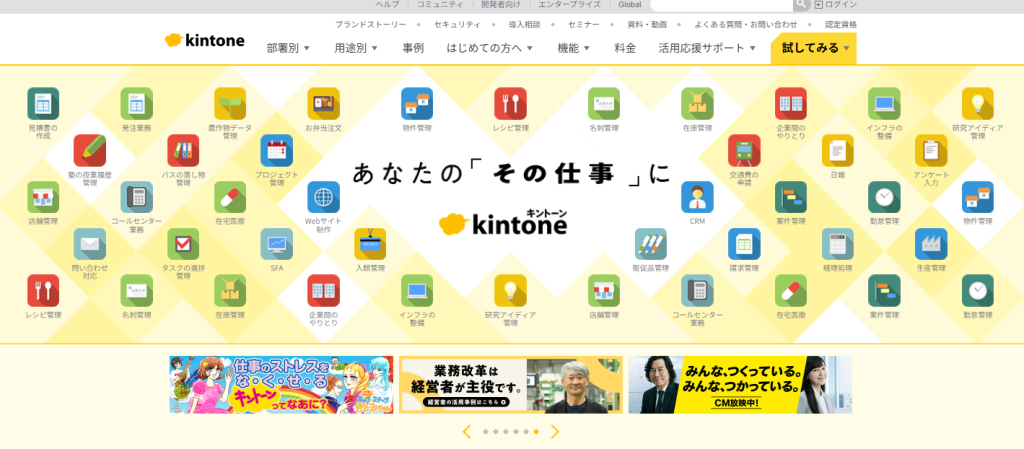Open the セキュリティ link
Viewport: 1024px width, 449px height.
[457, 24]
